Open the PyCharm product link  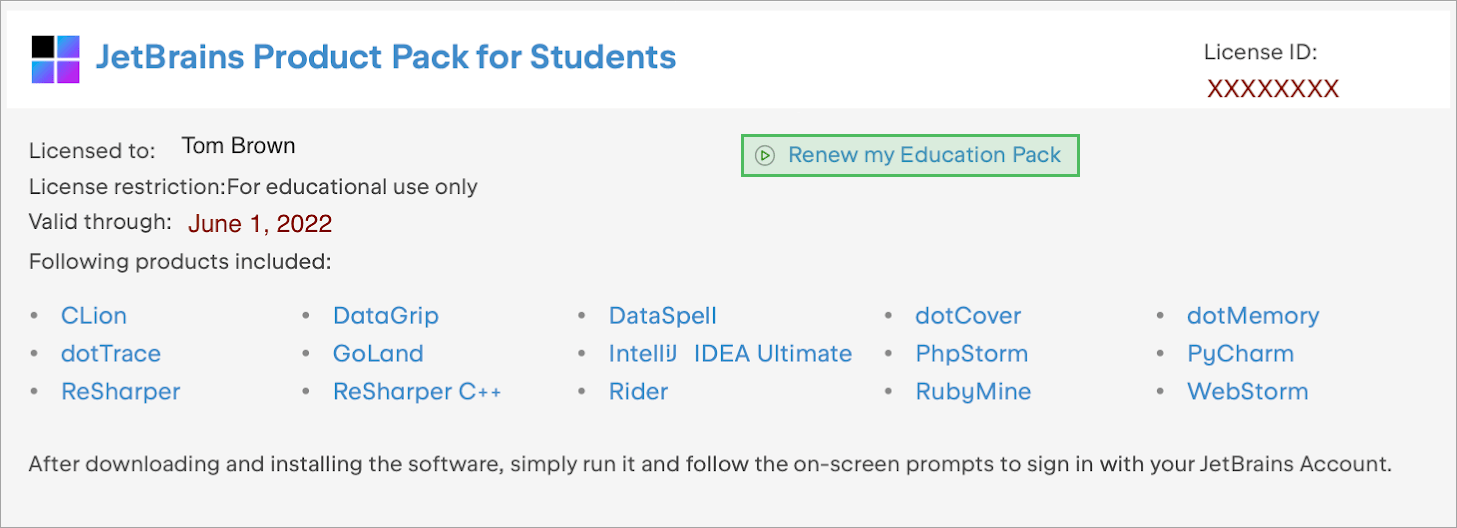click(1240, 354)
